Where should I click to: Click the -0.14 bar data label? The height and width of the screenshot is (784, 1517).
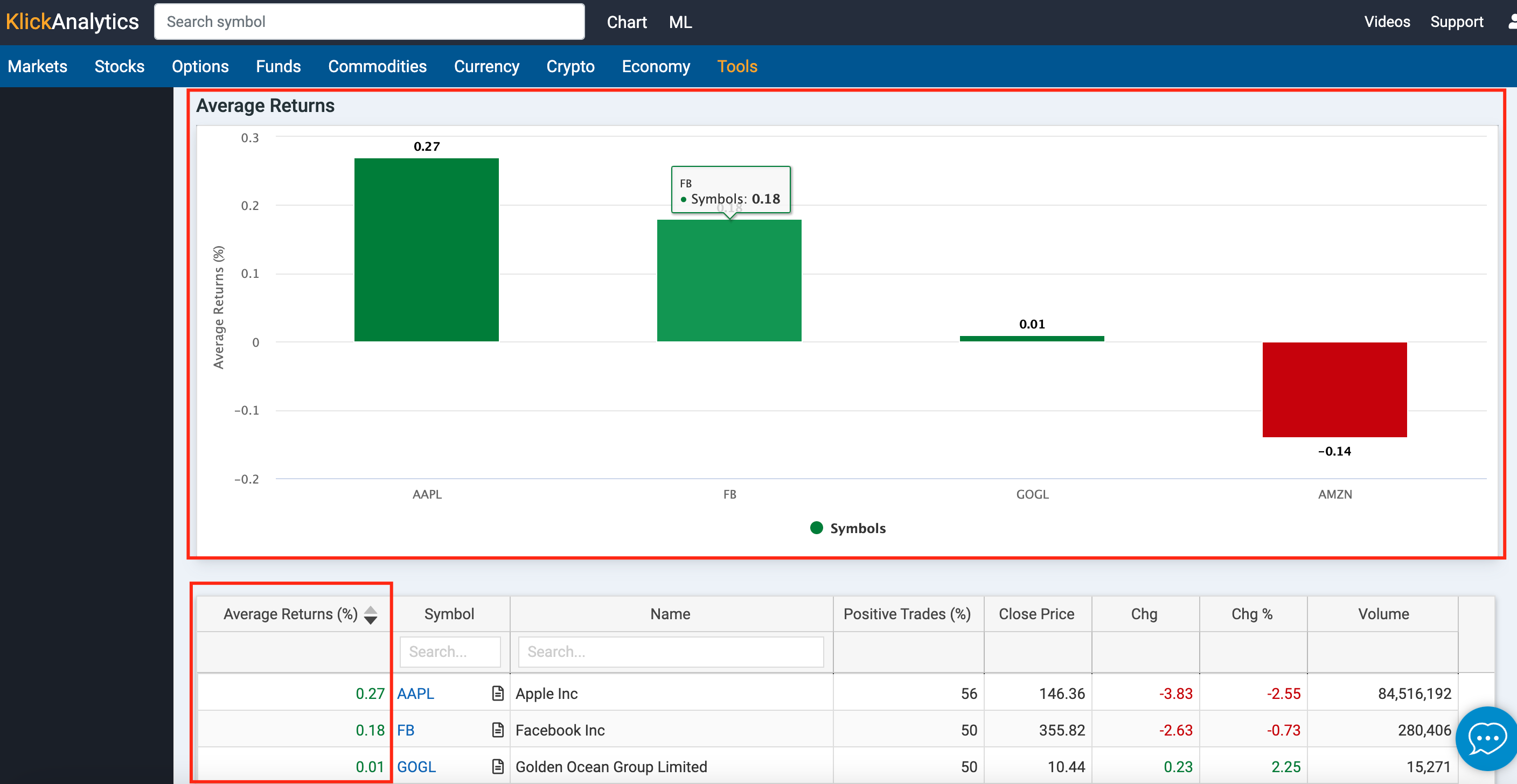click(1334, 451)
